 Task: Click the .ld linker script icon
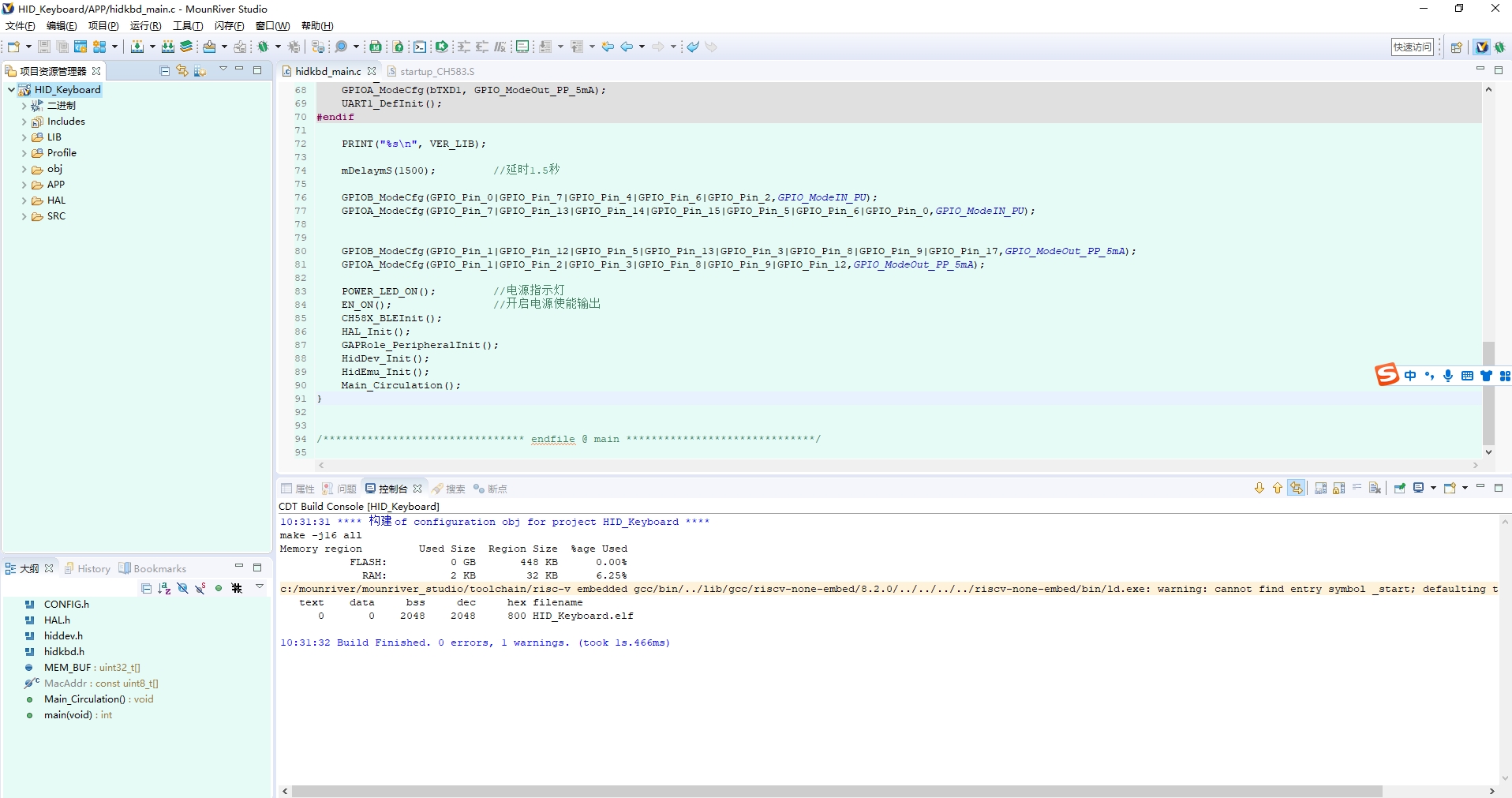(x=375, y=47)
